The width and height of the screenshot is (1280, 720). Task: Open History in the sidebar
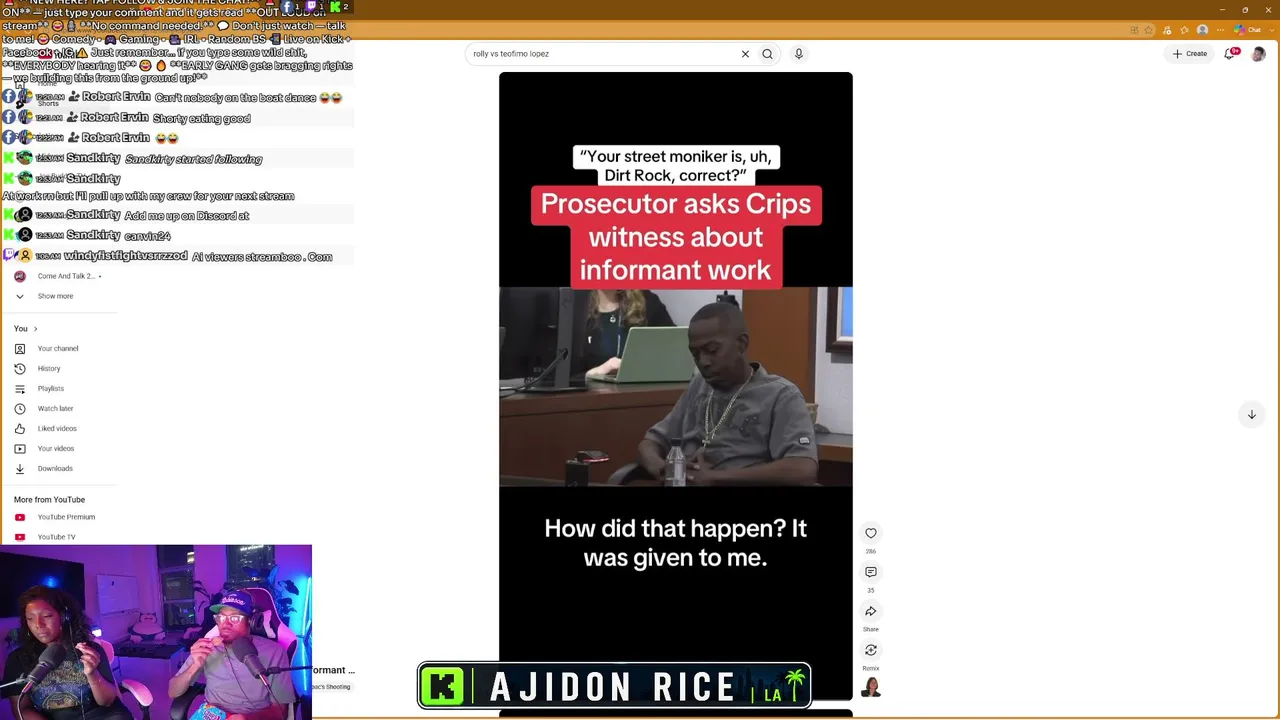(x=49, y=369)
